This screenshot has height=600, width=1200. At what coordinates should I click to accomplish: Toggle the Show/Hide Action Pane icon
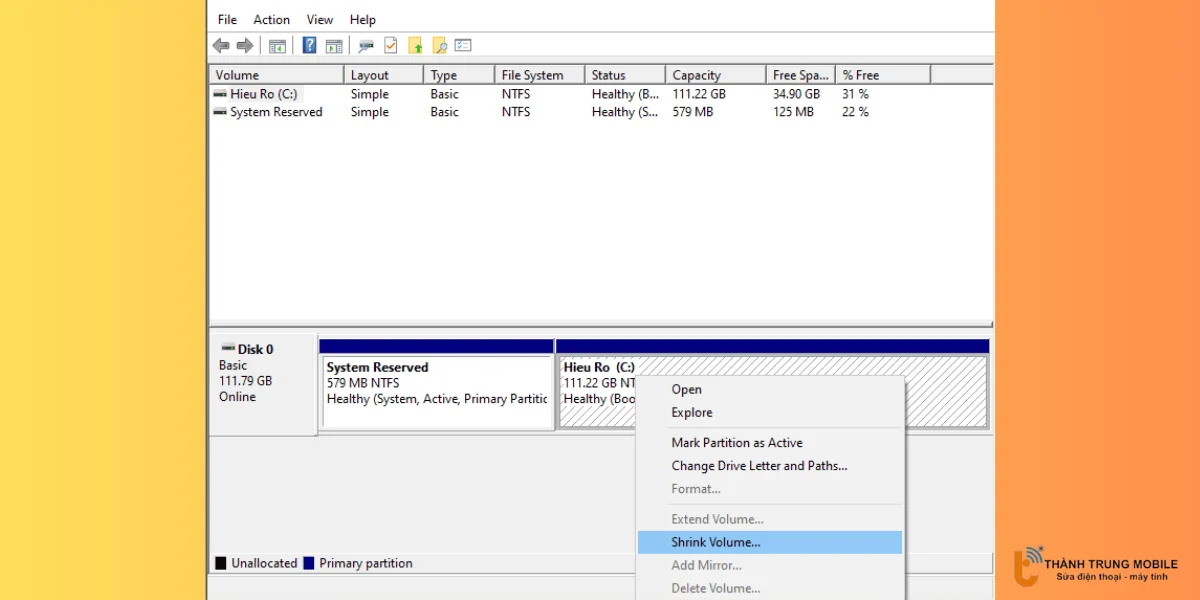(x=334, y=46)
